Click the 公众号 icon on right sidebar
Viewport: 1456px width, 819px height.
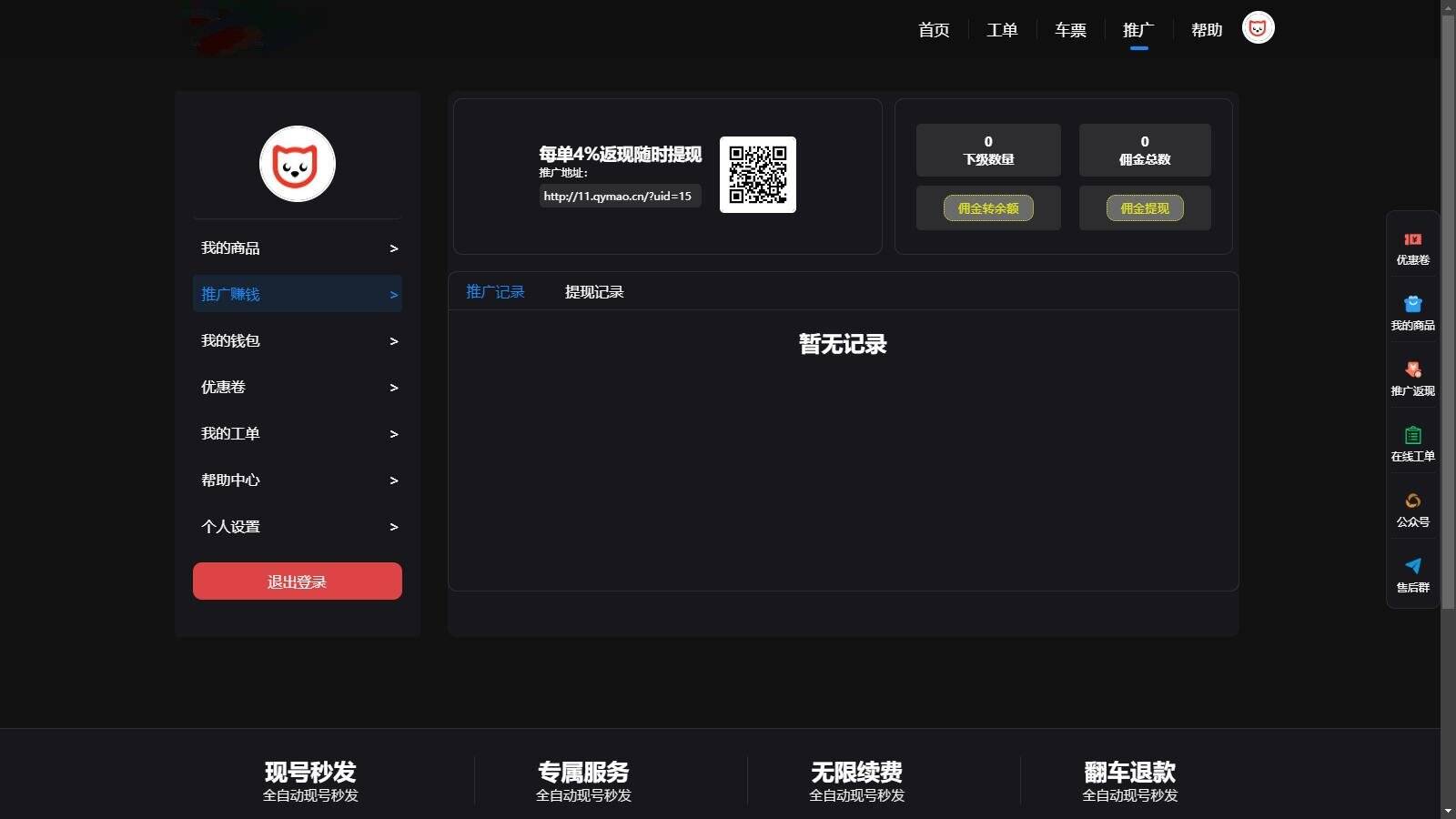coord(1412,500)
